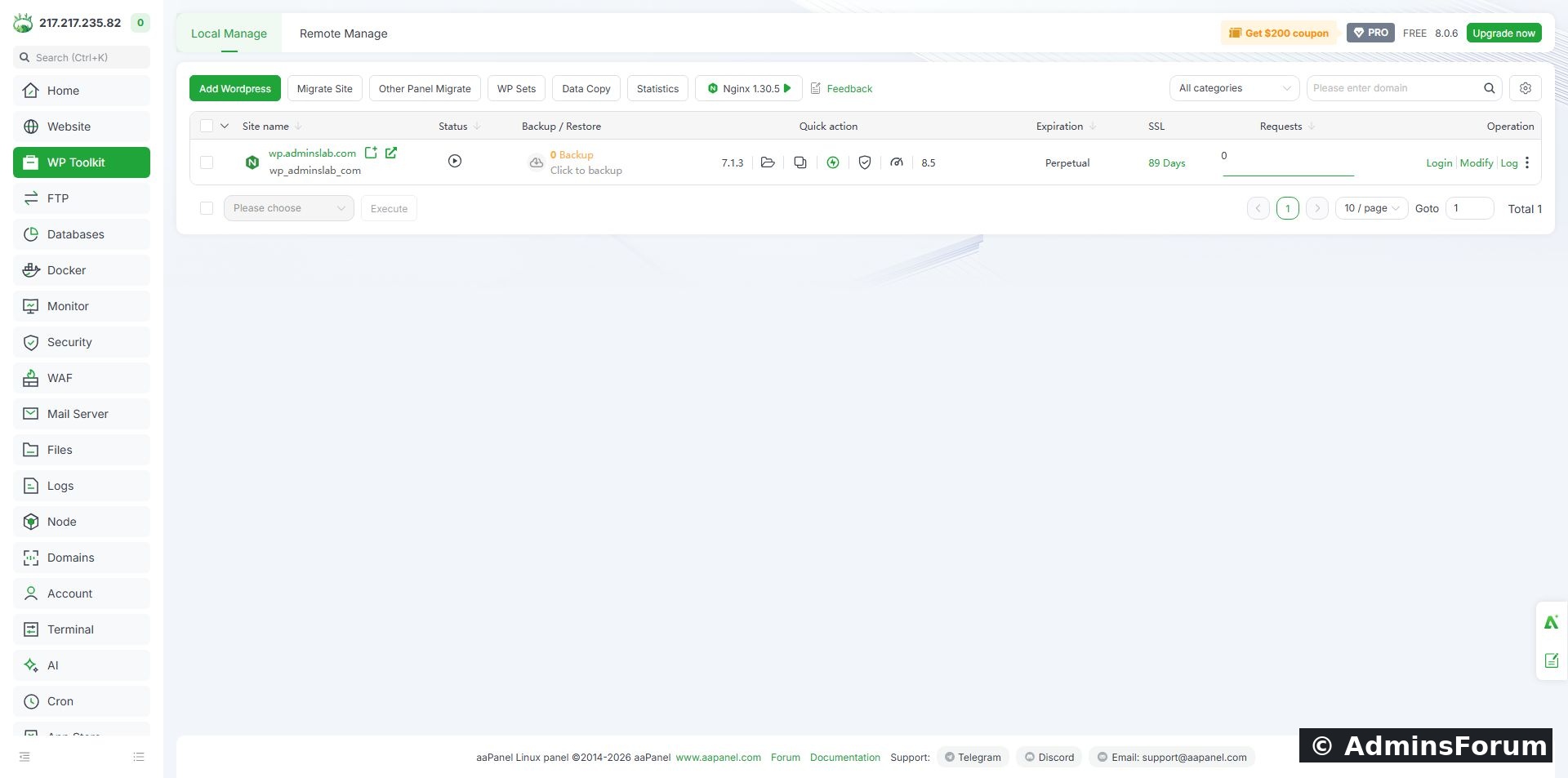This screenshot has width=1568, height=778.
Task: Click the floating feedback note icon
Action: point(1552,660)
